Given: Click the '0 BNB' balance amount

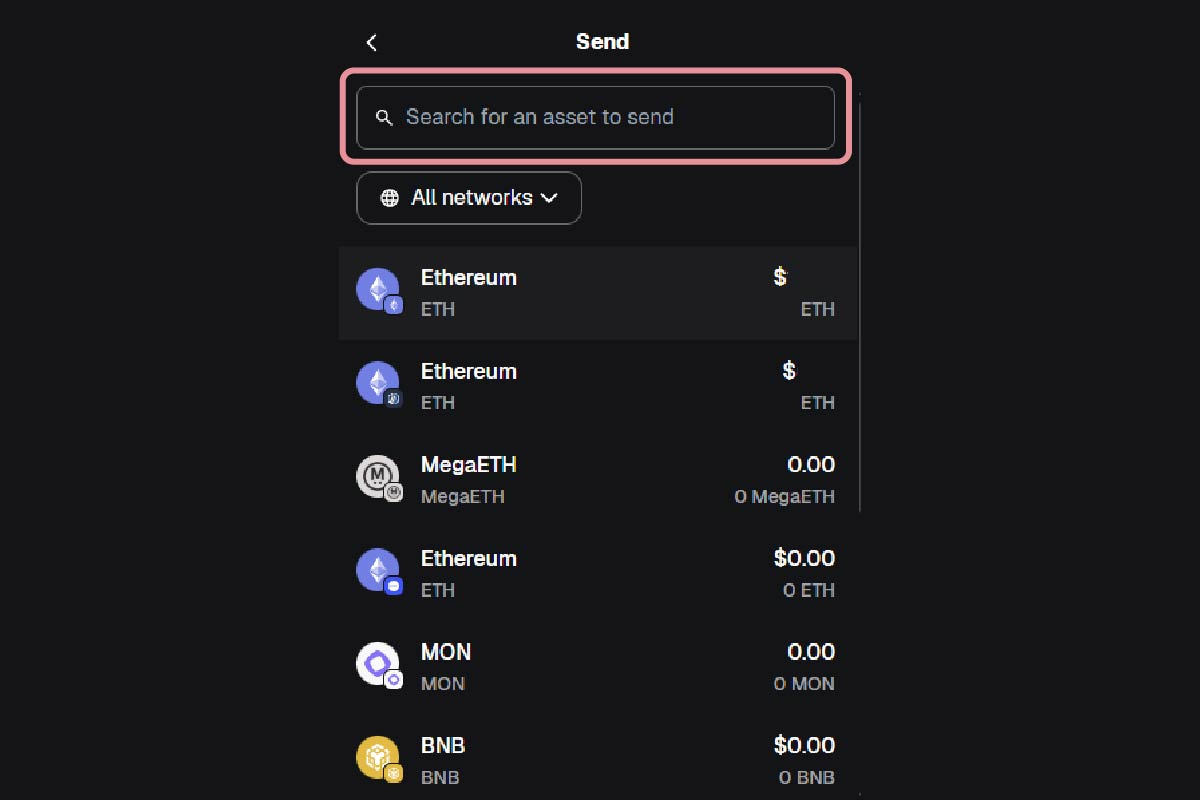Looking at the screenshot, I should pyautogui.click(x=807, y=777).
